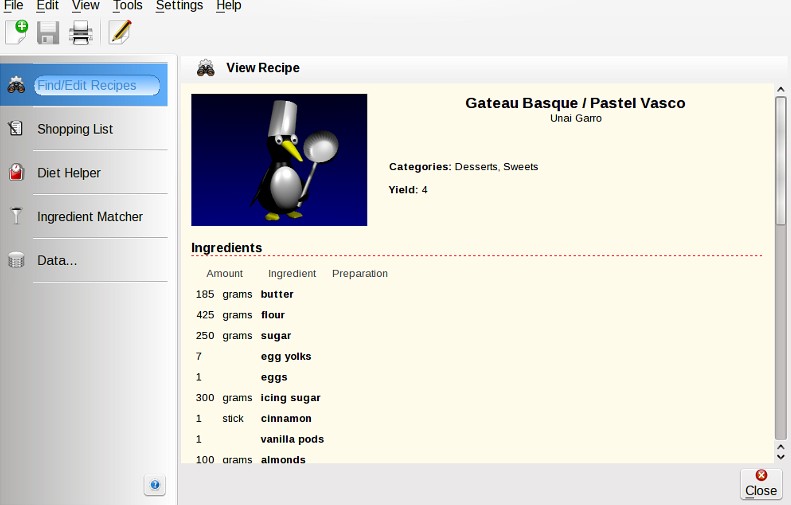Viewport: 791px width, 505px height.
Task: Select the Find/Edit Recipes label
Action: point(87,86)
